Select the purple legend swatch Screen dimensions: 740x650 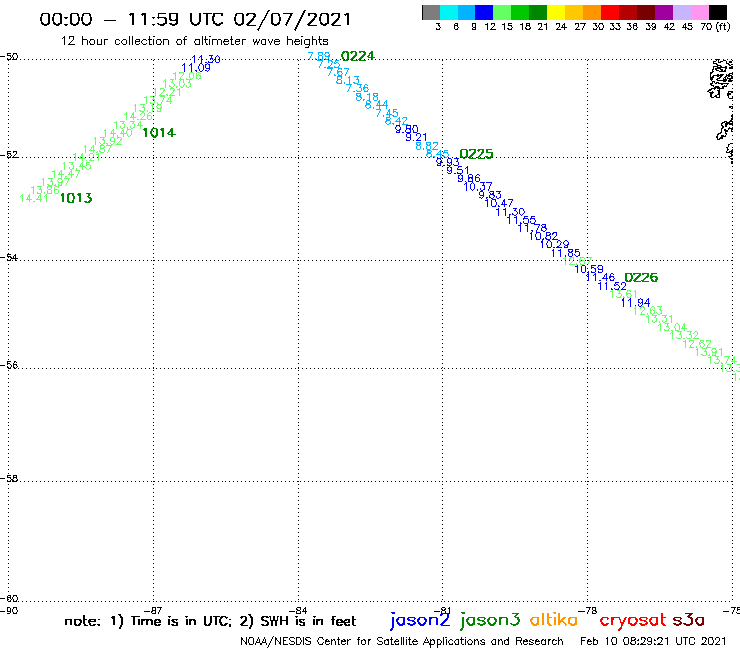tap(664, 12)
